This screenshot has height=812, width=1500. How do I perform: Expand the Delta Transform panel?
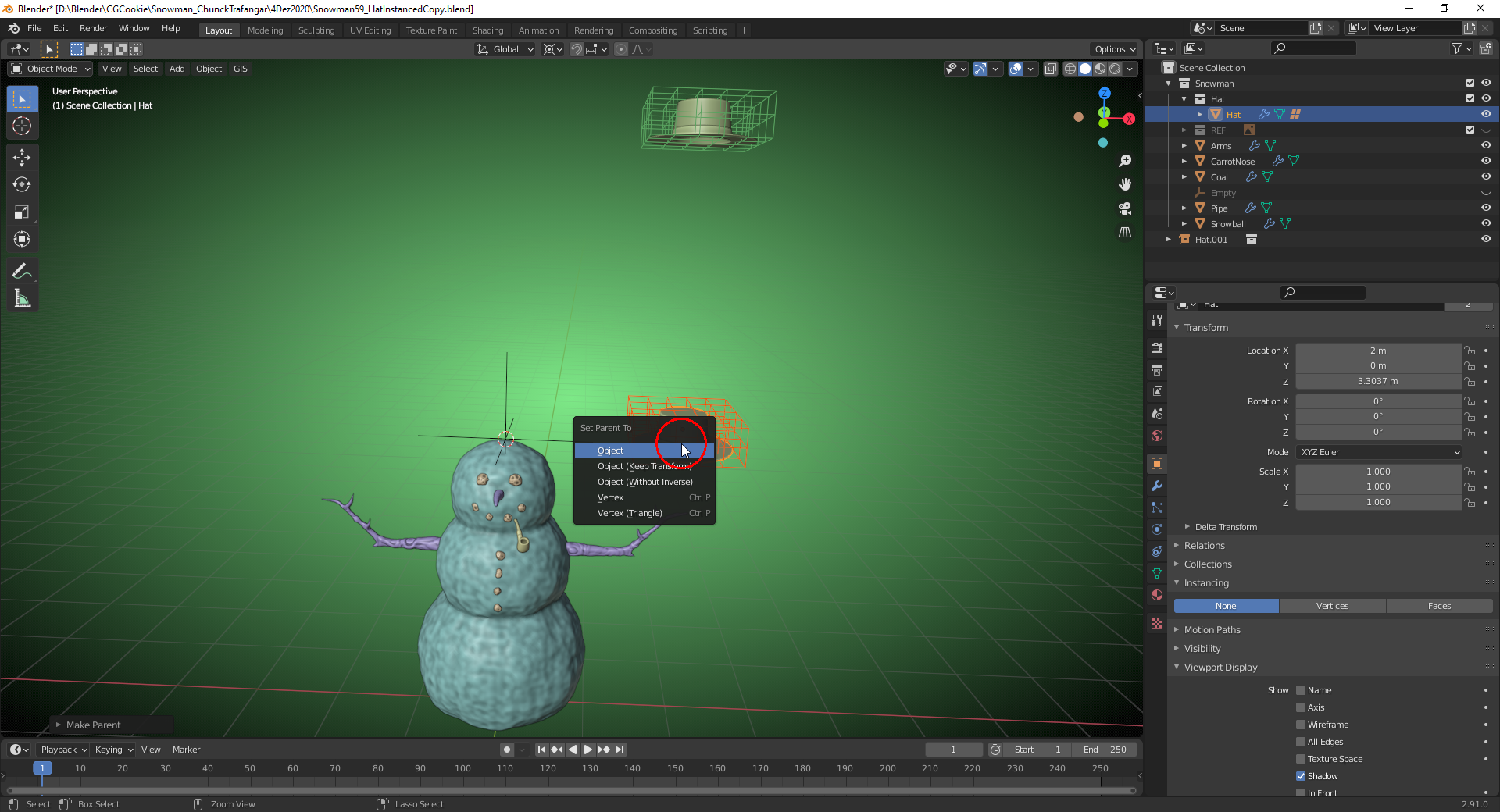click(1226, 527)
